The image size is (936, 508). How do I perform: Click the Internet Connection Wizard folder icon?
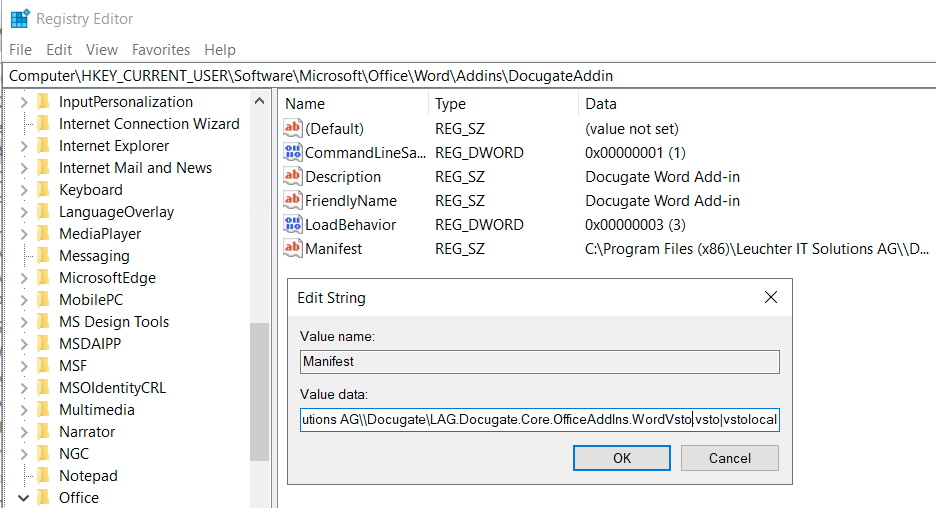click(44, 124)
